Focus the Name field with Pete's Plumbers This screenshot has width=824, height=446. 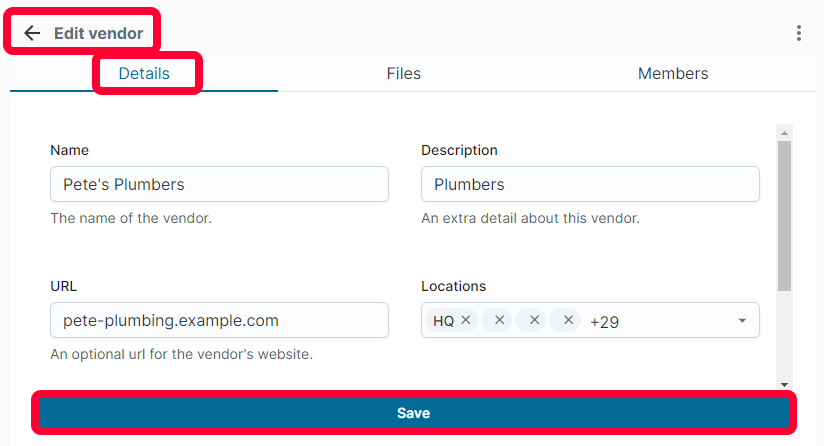(219, 184)
